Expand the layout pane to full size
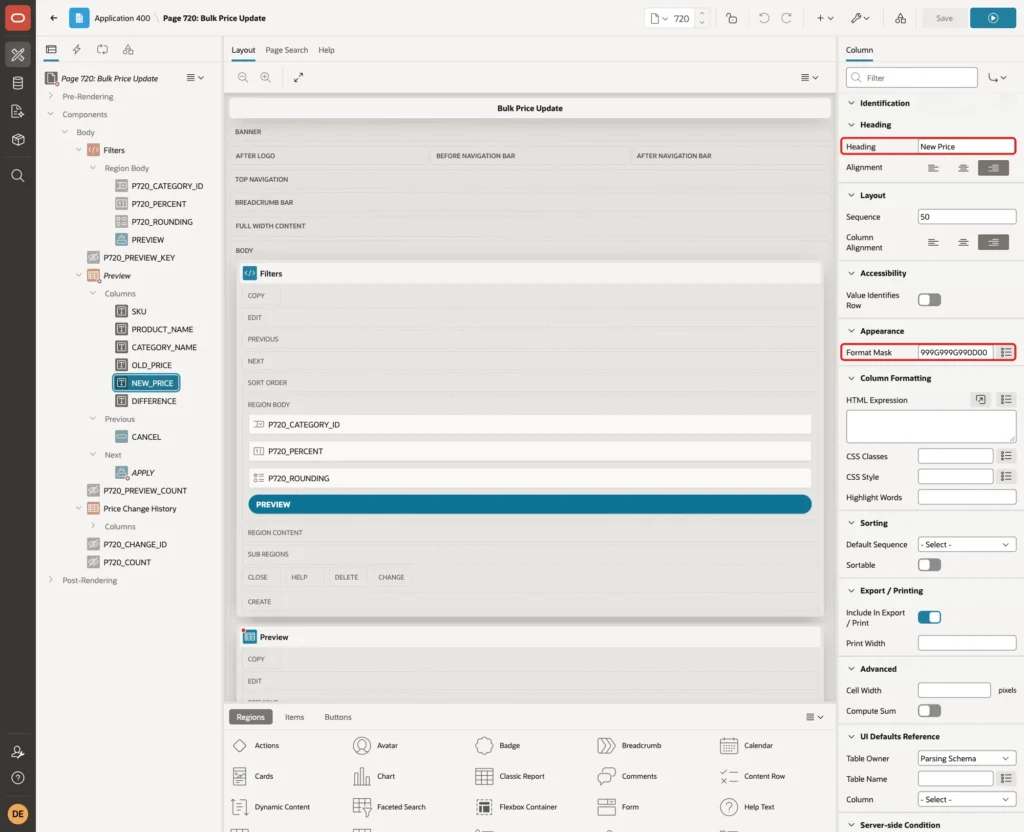 click(298, 77)
